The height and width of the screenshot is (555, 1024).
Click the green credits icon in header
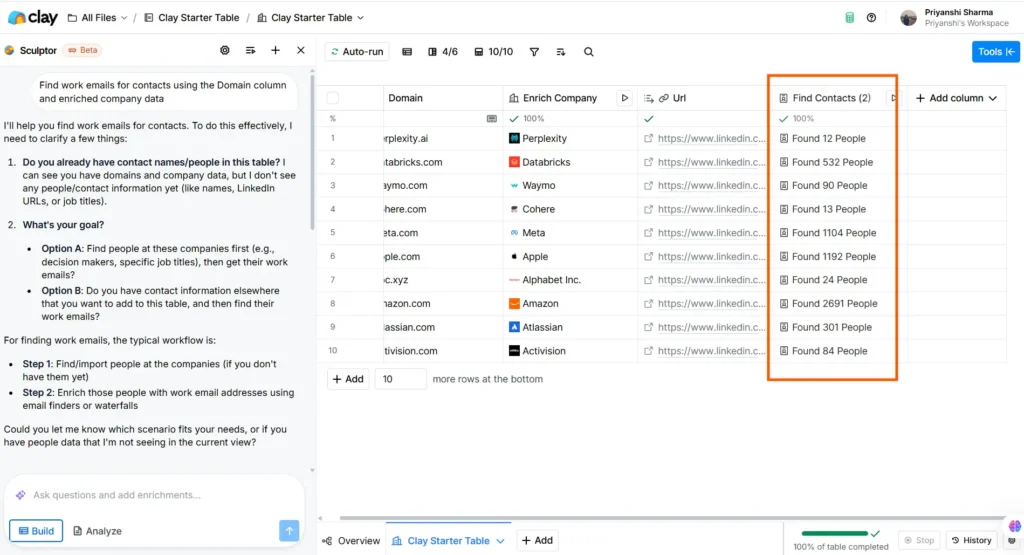(850, 18)
